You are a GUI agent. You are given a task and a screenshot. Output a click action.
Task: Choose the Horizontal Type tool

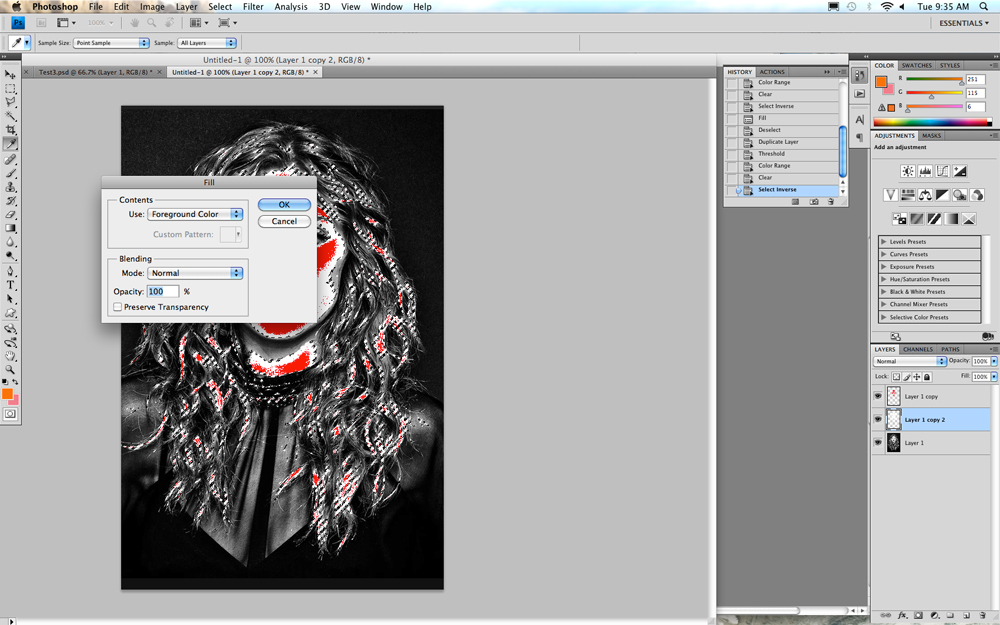10,285
